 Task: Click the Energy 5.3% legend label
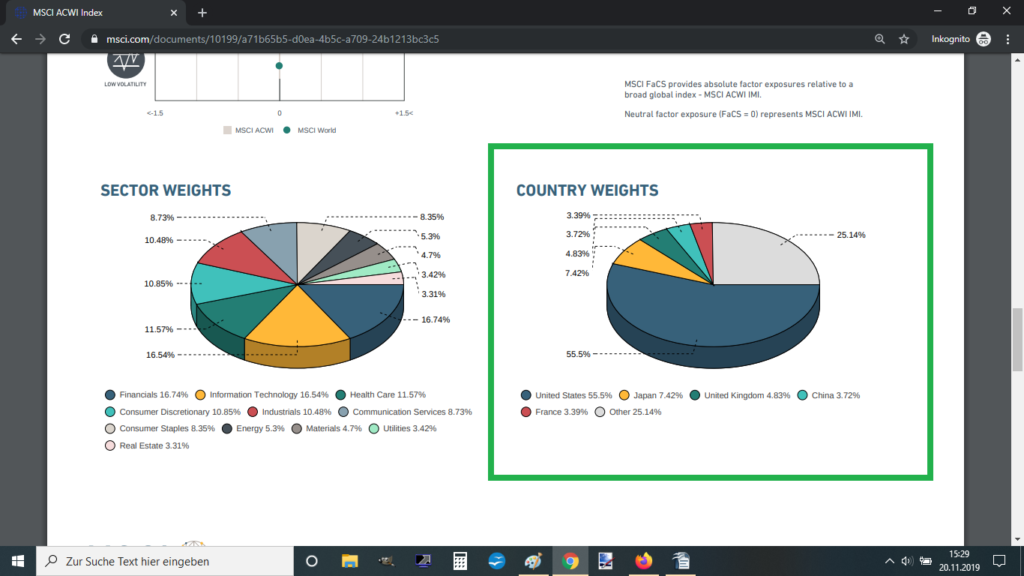click(261, 429)
